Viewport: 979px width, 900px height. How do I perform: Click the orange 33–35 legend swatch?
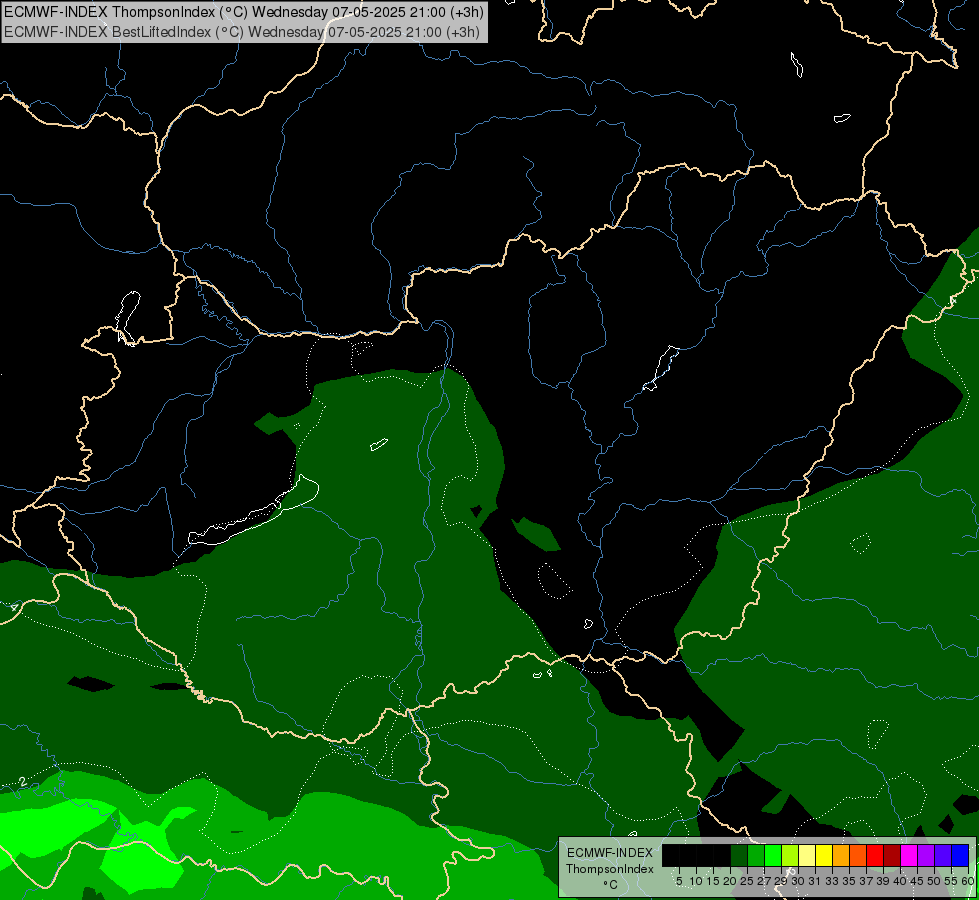point(841,855)
